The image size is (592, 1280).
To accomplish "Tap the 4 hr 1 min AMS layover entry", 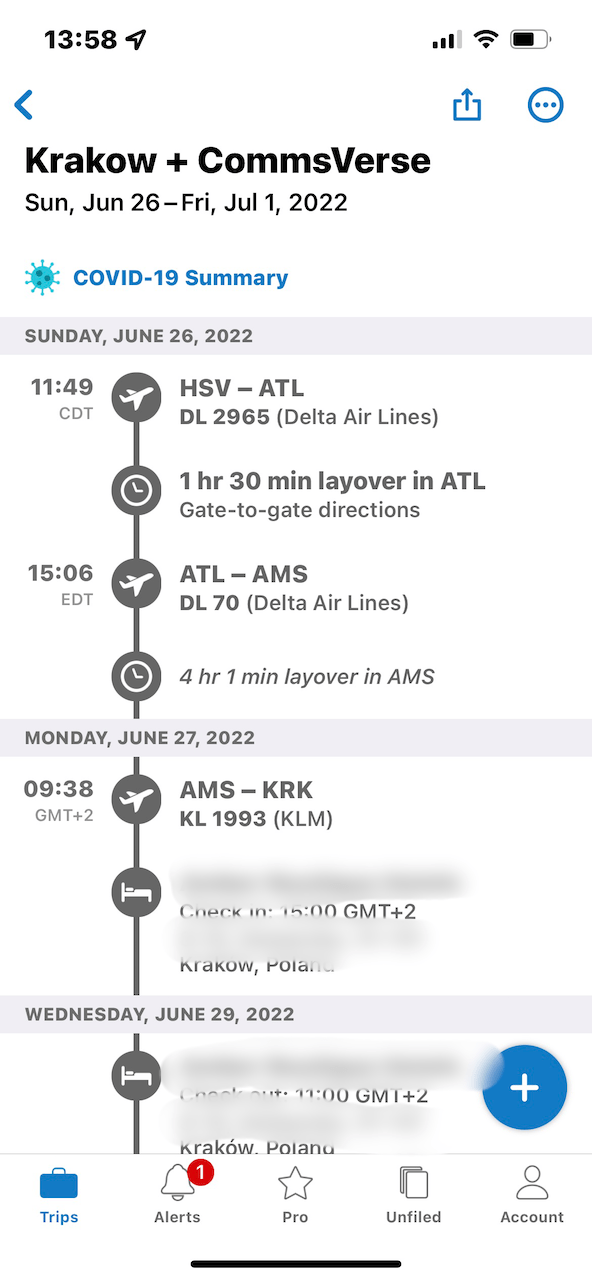I will [307, 676].
